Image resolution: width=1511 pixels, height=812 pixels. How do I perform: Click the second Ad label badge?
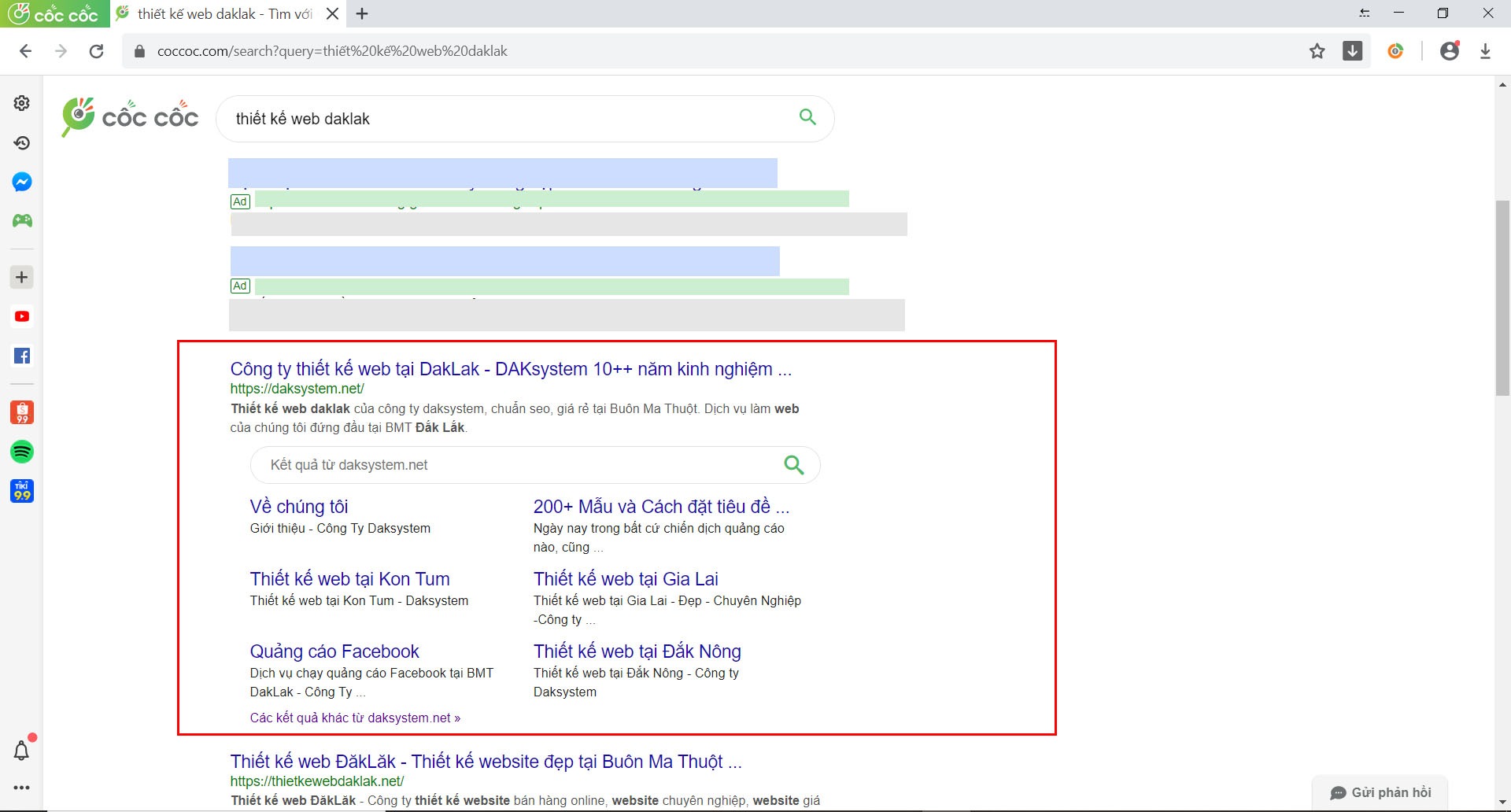(x=240, y=286)
